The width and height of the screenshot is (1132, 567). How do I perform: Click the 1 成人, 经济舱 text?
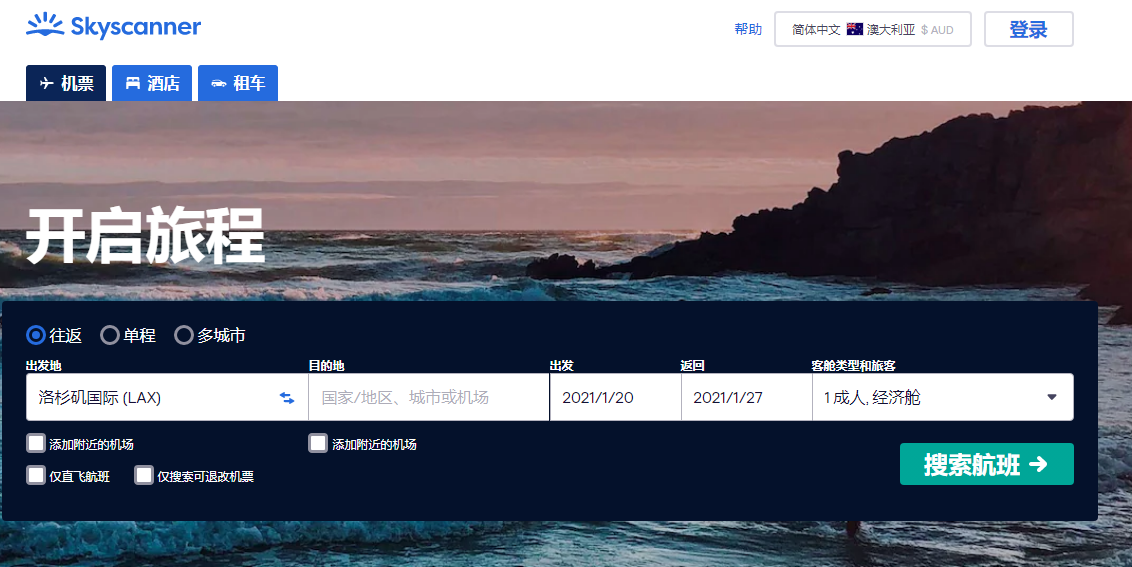click(872, 398)
